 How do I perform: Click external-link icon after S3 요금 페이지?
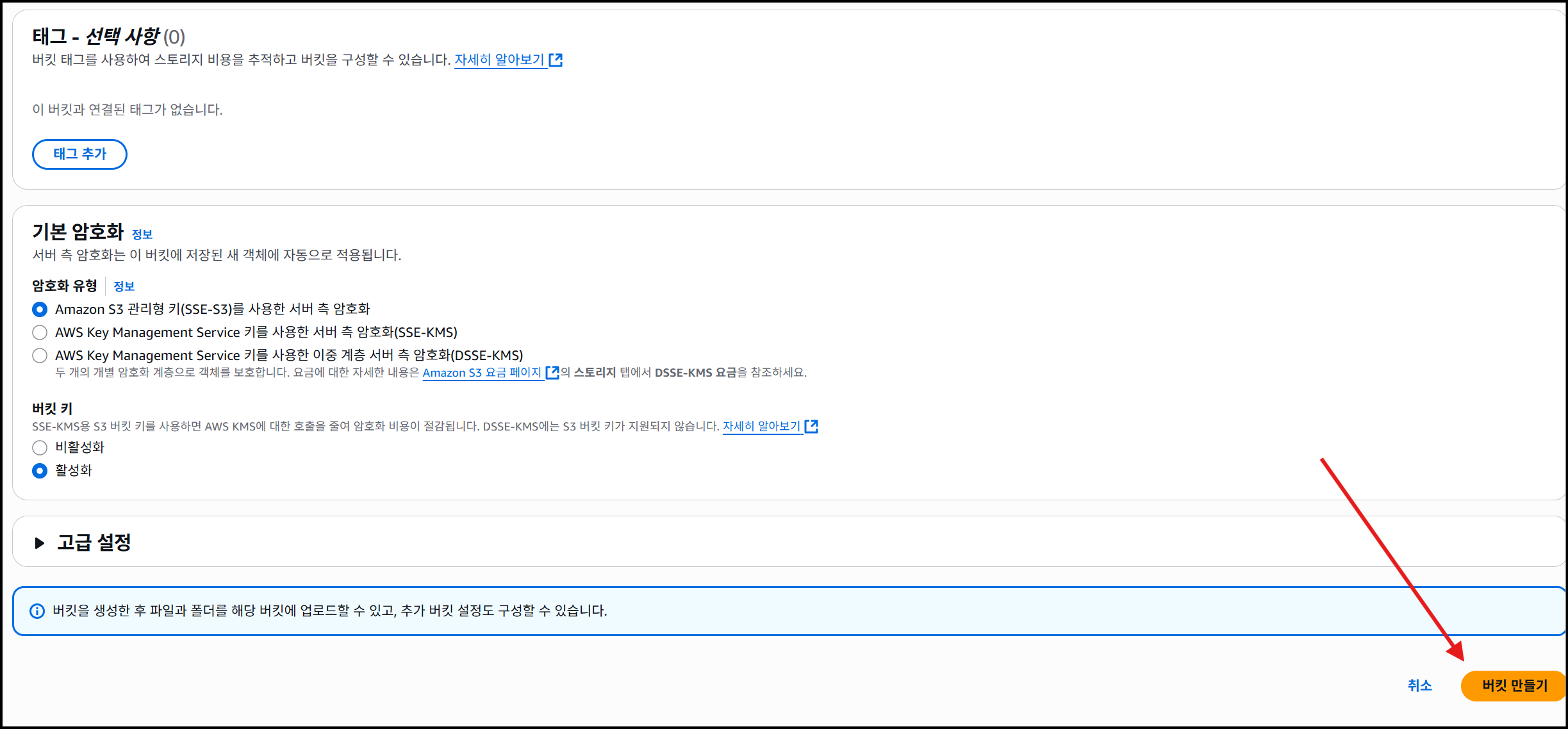[x=552, y=373]
